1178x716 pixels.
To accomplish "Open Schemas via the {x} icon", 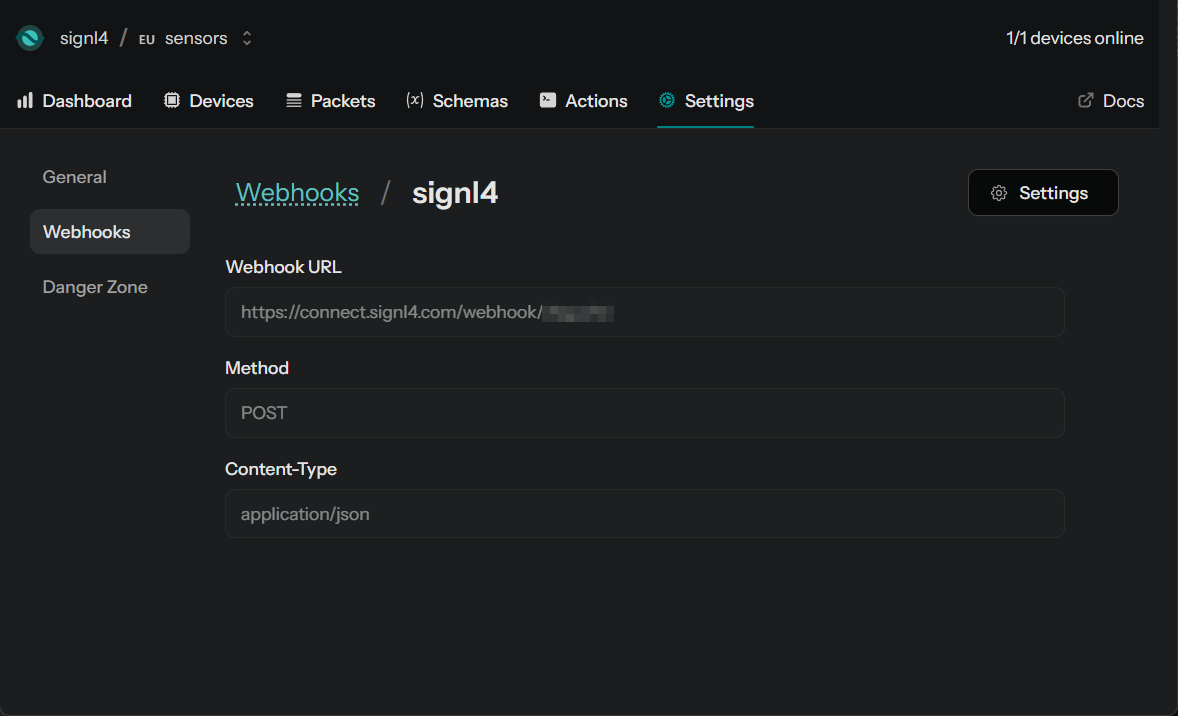I will point(415,100).
